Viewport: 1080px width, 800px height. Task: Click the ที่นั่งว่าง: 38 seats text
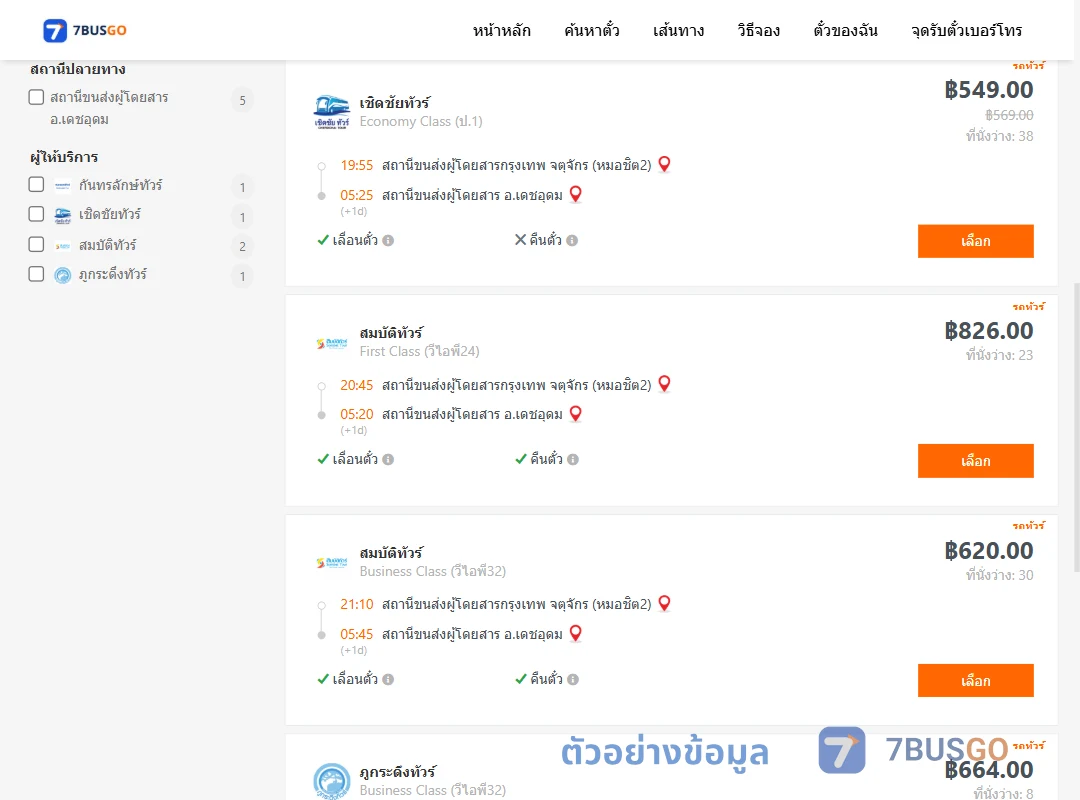(999, 136)
